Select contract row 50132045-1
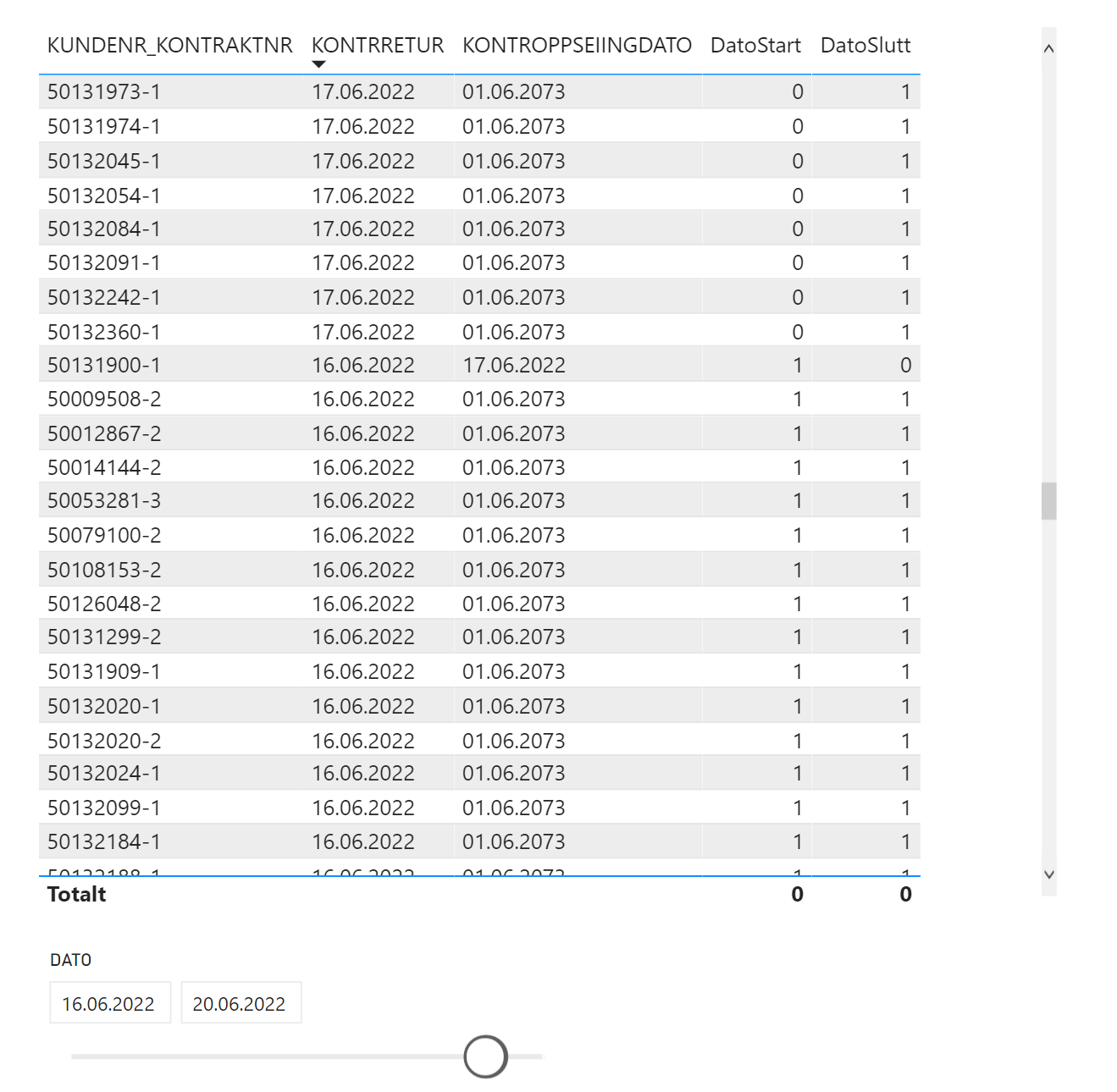Image resolution: width=1117 pixels, height=1092 pixels. [x=479, y=161]
